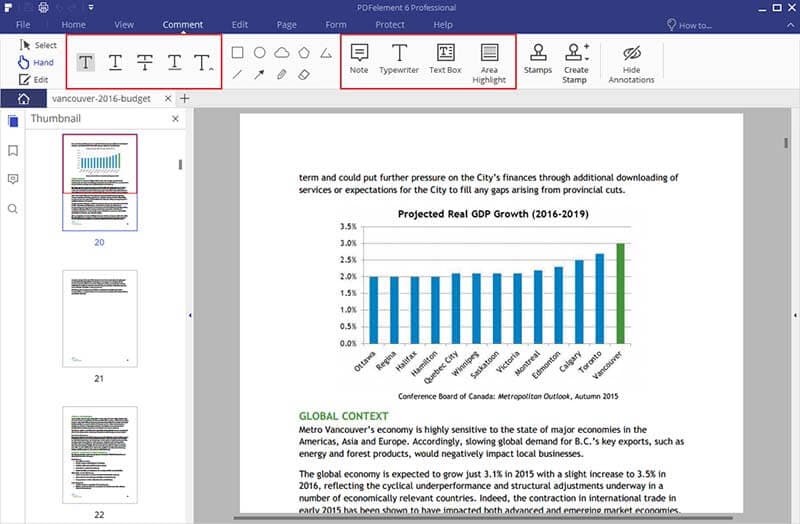Select page 21 thumbnail
The width and height of the screenshot is (800, 524).
pos(100,319)
